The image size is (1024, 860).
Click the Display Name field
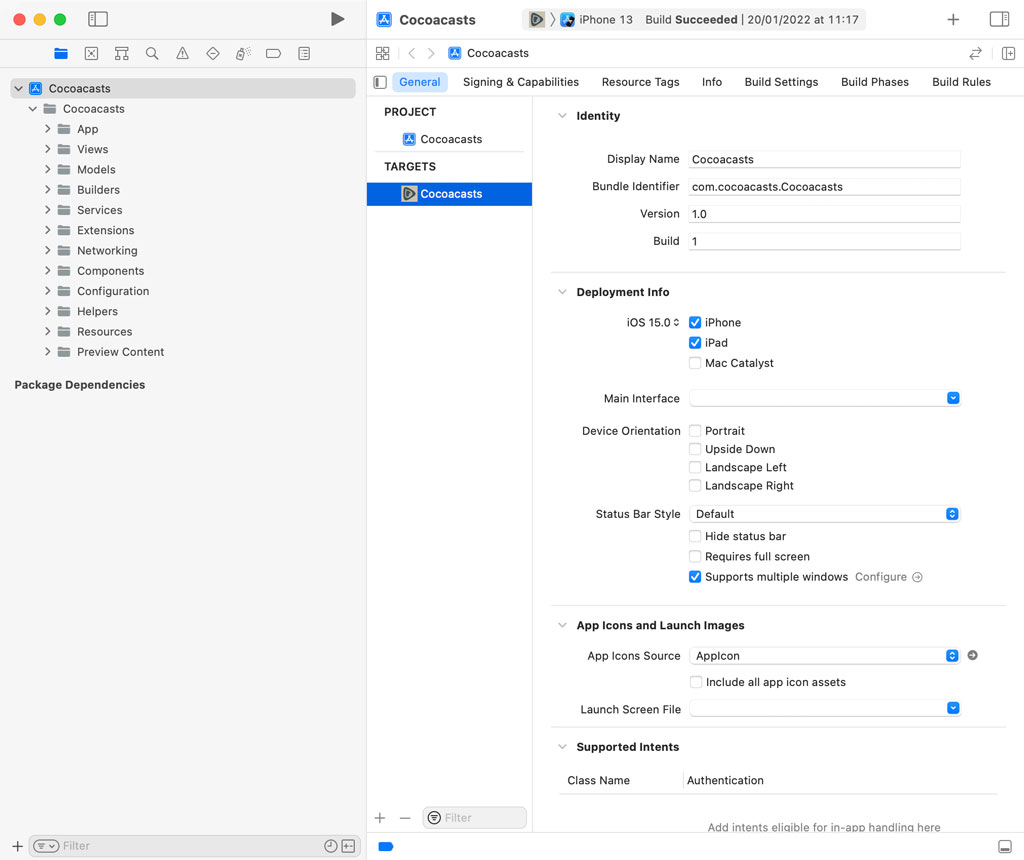tap(825, 159)
